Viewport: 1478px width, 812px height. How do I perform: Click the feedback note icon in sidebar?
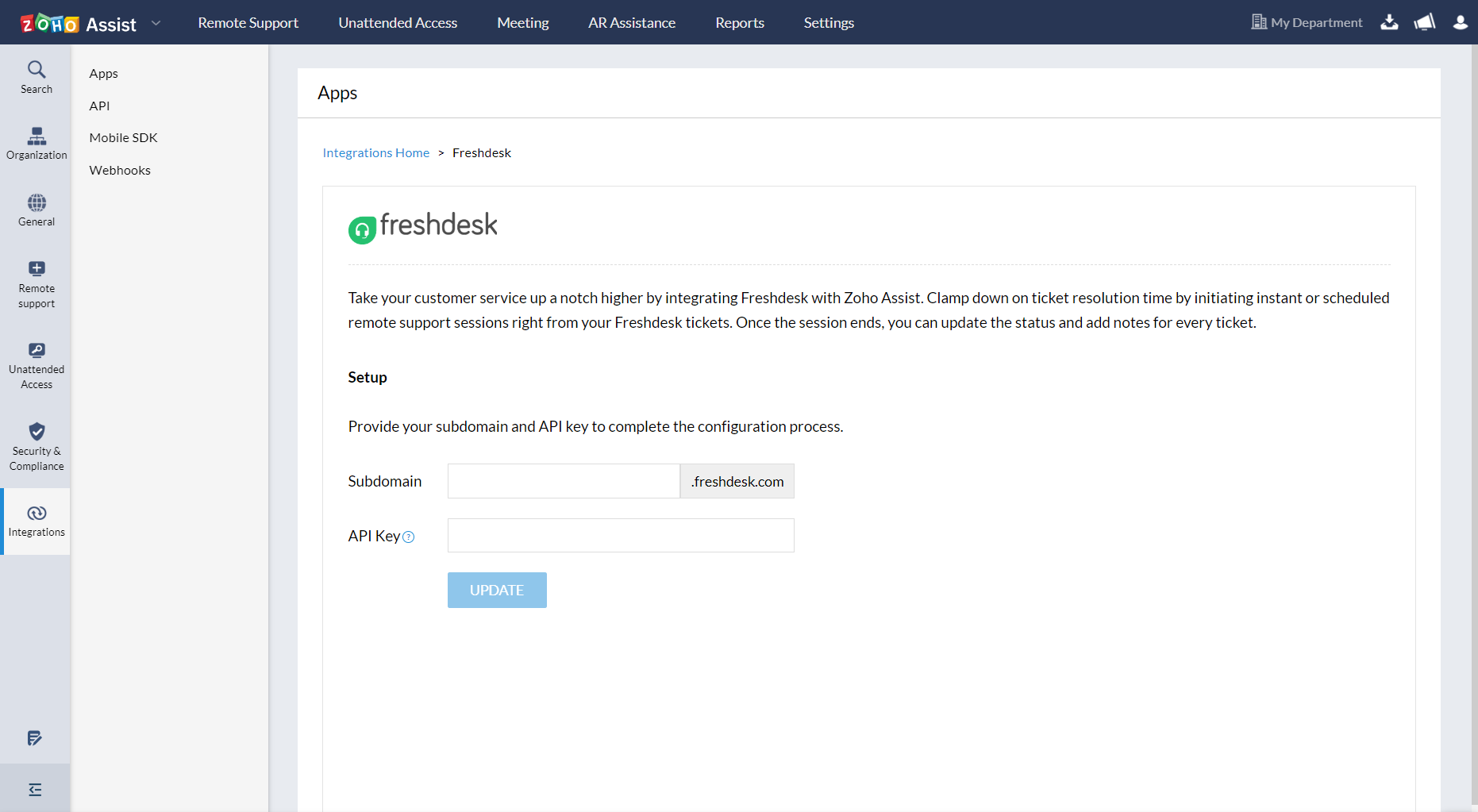coord(35,738)
